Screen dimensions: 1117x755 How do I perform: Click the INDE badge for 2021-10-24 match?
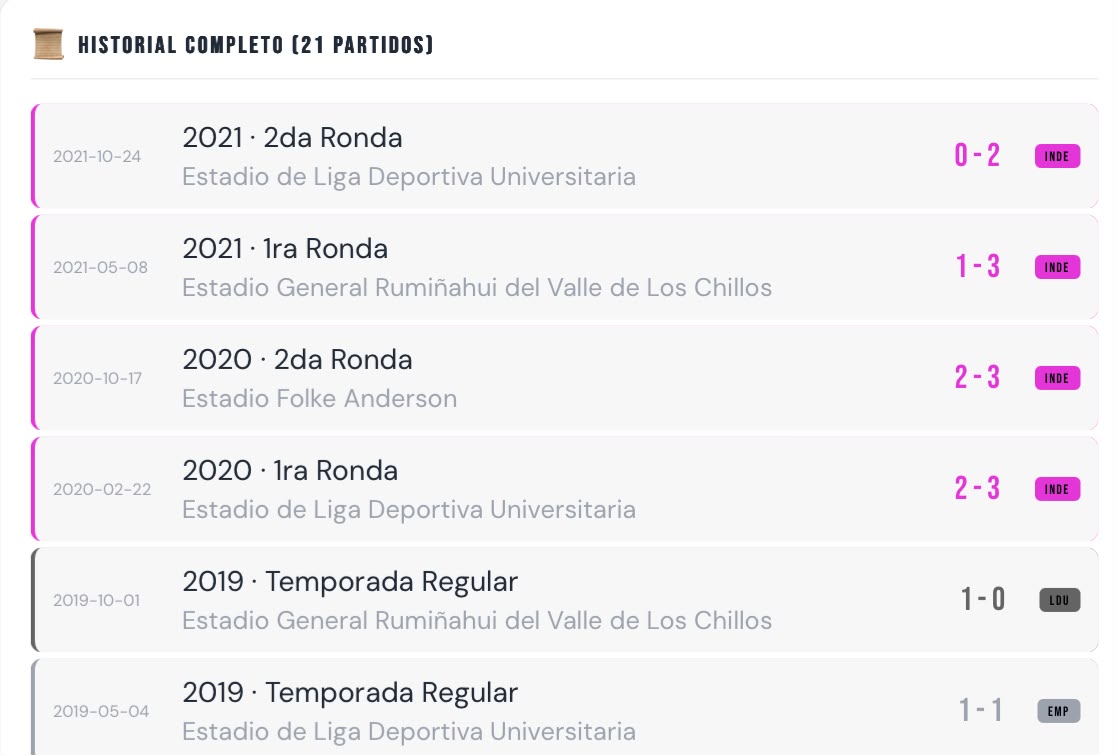tap(1057, 156)
